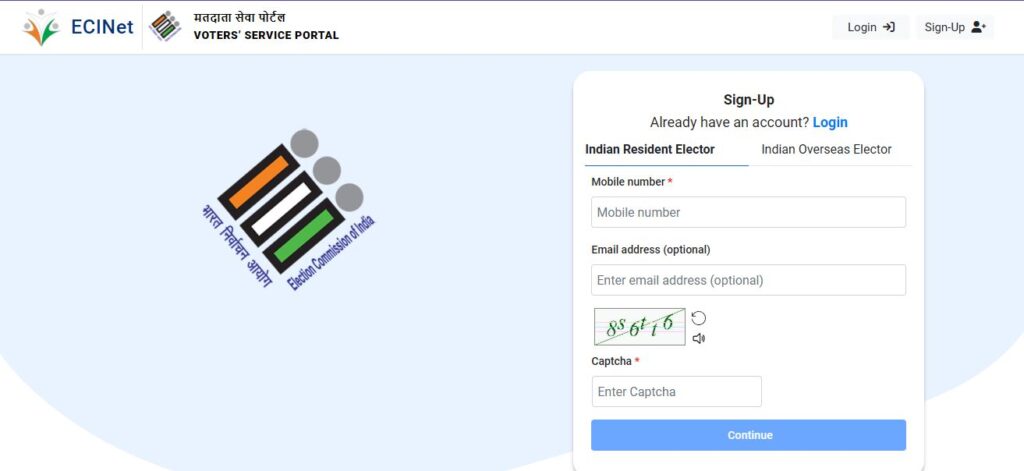Select the Indian Overseas Elector tab

(826, 150)
